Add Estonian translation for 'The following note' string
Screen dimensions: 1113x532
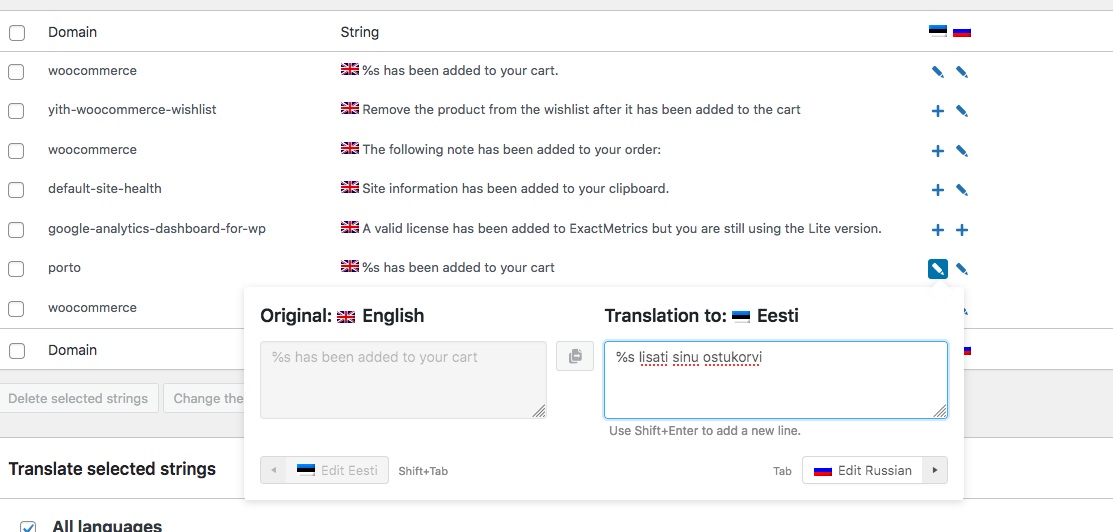(x=938, y=151)
